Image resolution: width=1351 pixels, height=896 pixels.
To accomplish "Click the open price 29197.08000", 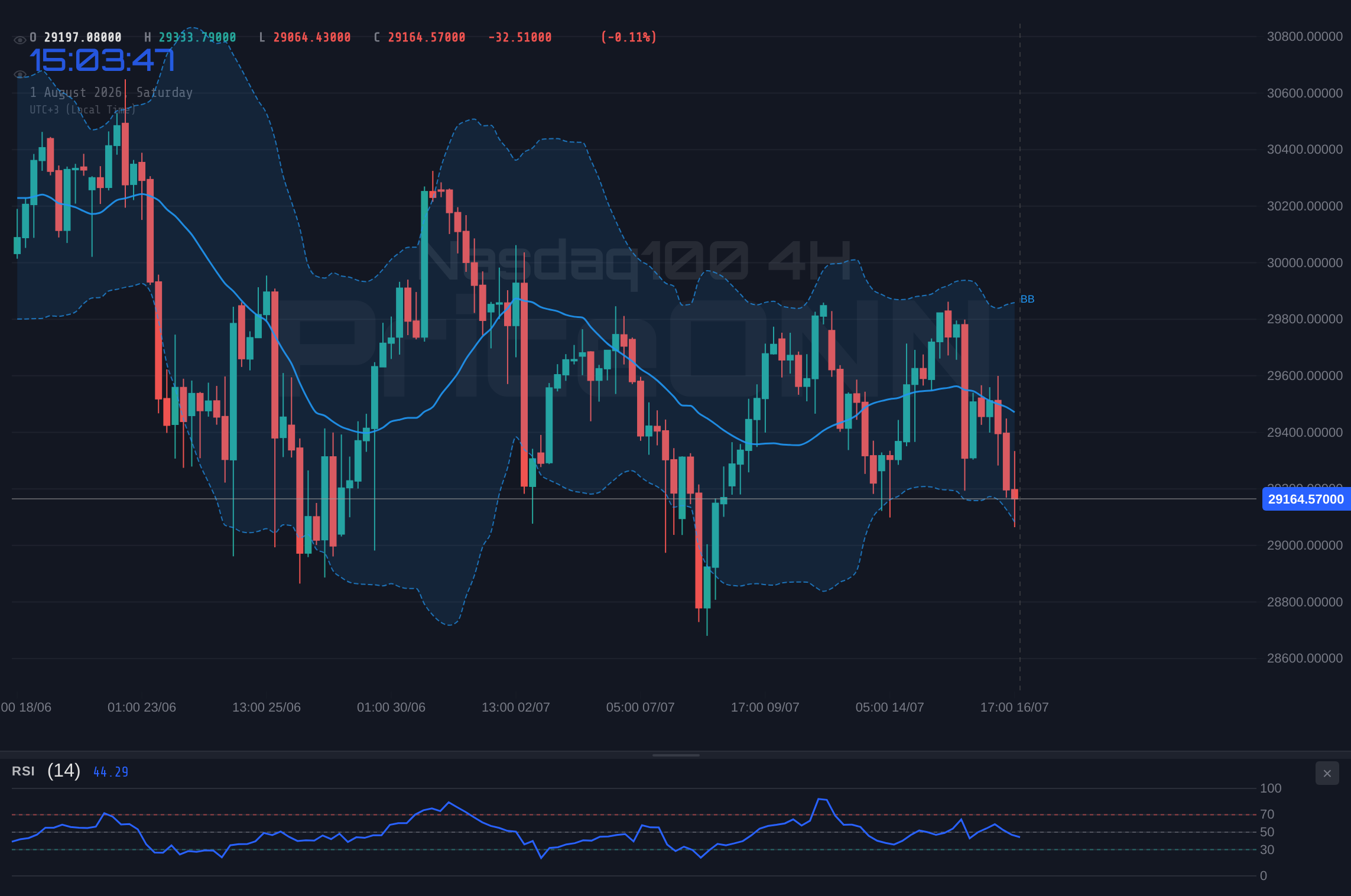I will pos(83,37).
